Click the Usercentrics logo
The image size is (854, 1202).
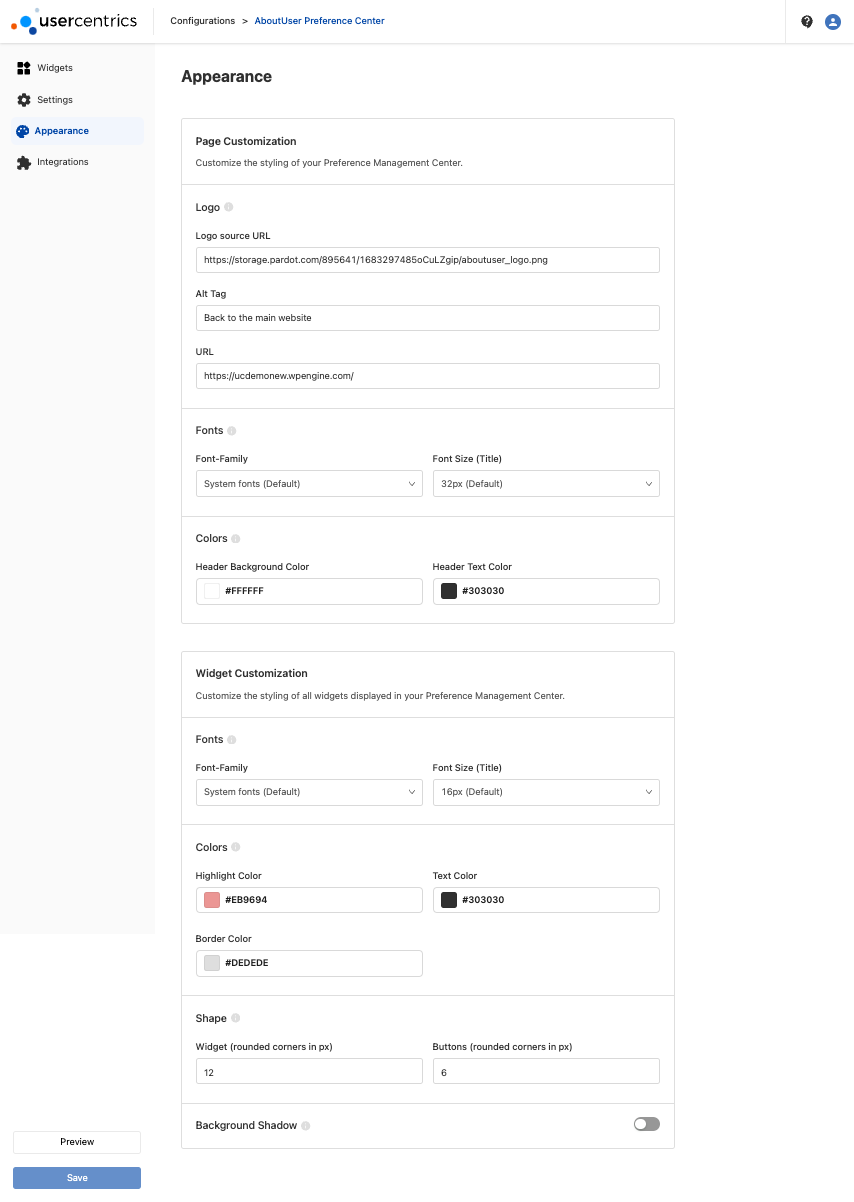tap(74, 20)
